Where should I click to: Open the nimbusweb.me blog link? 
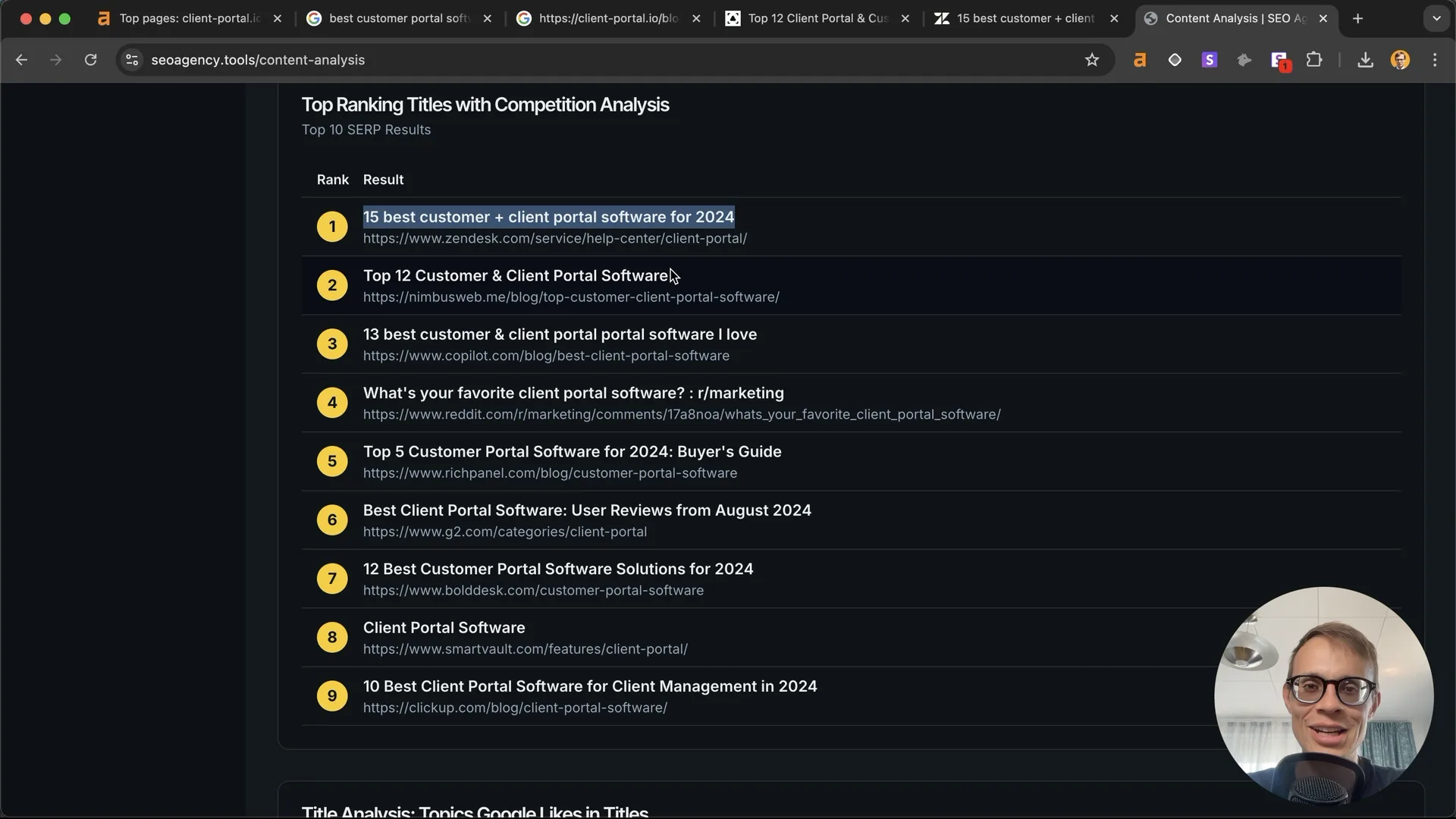tap(571, 297)
